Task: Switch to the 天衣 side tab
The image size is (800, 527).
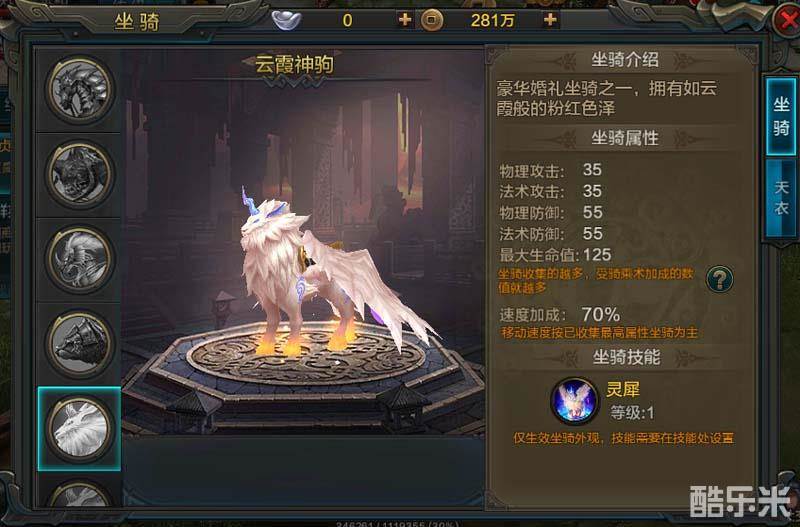Action: tap(781, 198)
